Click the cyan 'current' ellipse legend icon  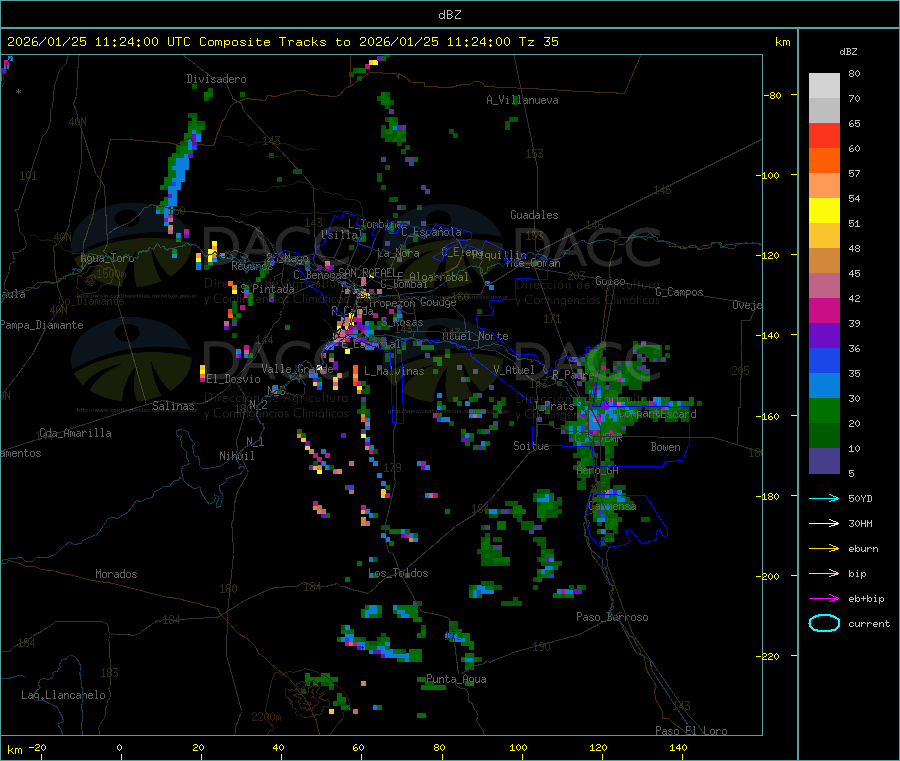point(824,623)
